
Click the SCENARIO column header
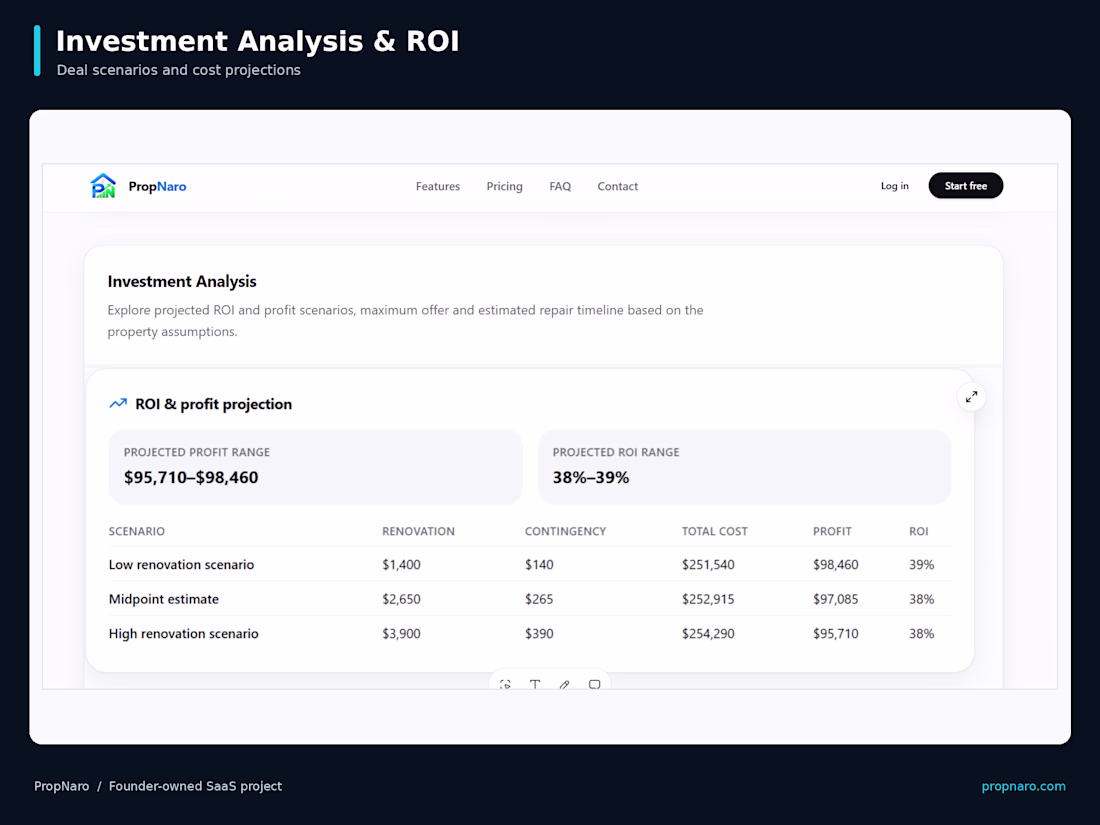(137, 531)
